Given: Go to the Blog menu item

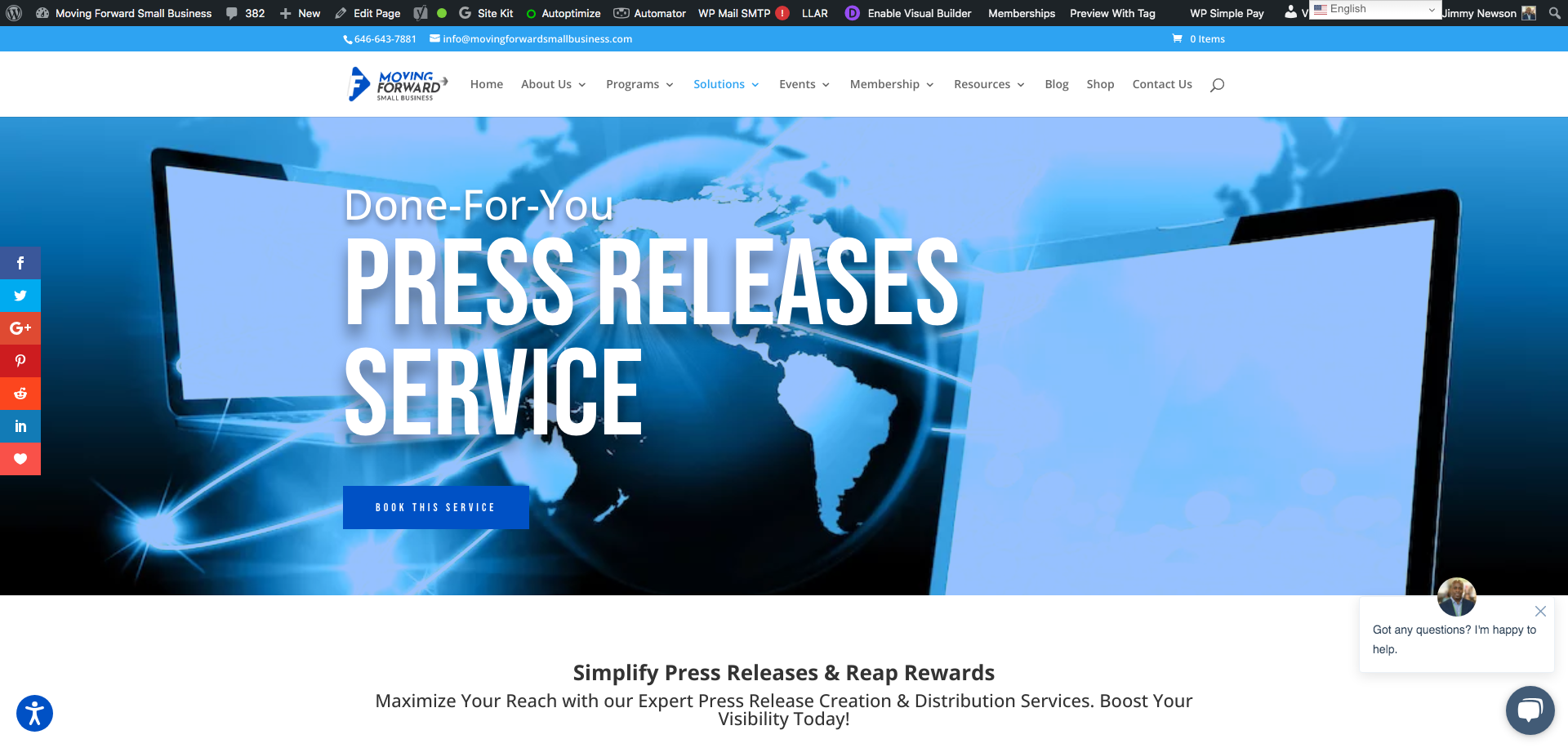Looking at the screenshot, I should coord(1056,84).
